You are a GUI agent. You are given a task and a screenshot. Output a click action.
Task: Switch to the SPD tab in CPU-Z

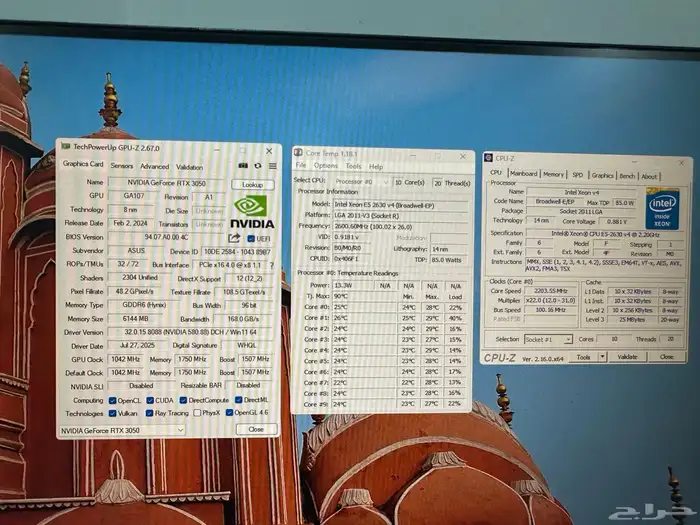point(578,175)
